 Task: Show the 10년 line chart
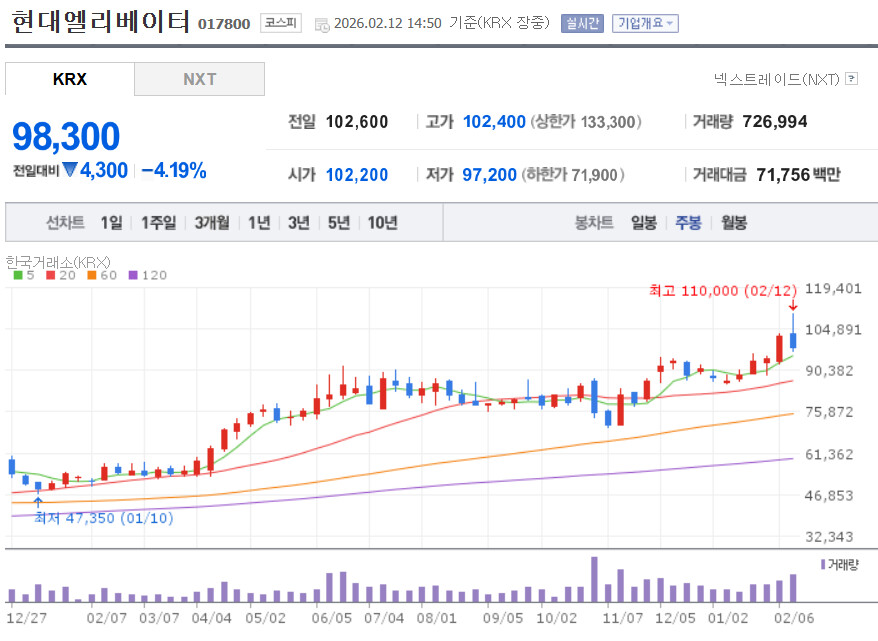[382, 223]
